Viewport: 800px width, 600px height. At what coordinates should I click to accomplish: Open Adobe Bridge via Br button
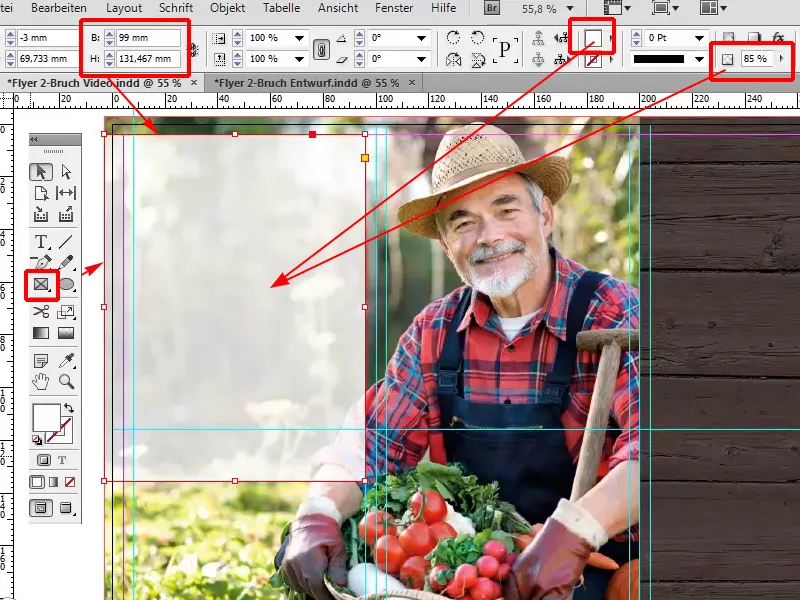[x=492, y=8]
